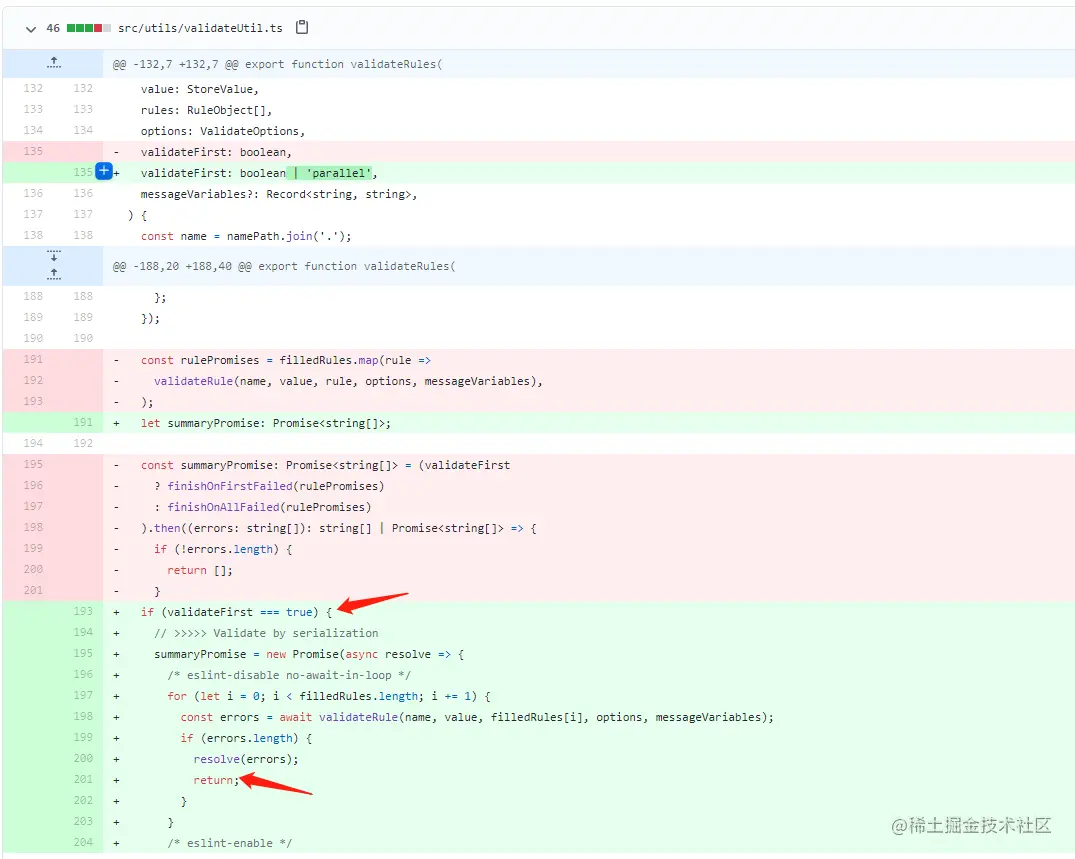Select old line number 195

33,465
